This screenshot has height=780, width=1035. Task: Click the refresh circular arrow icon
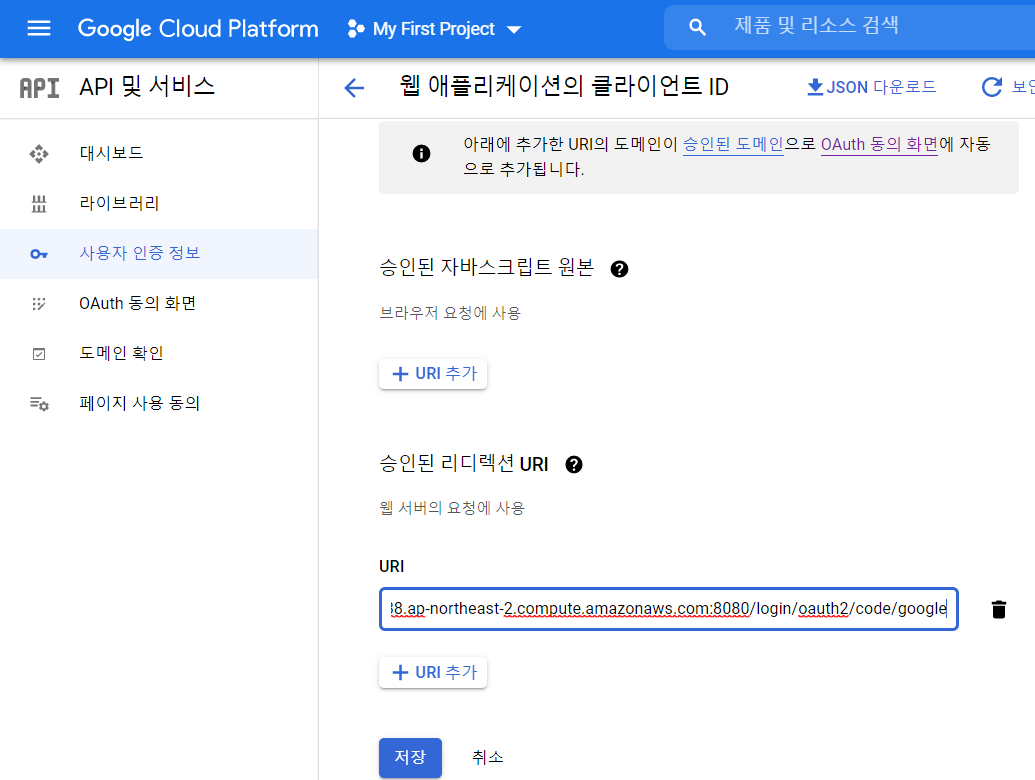click(991, 87)
